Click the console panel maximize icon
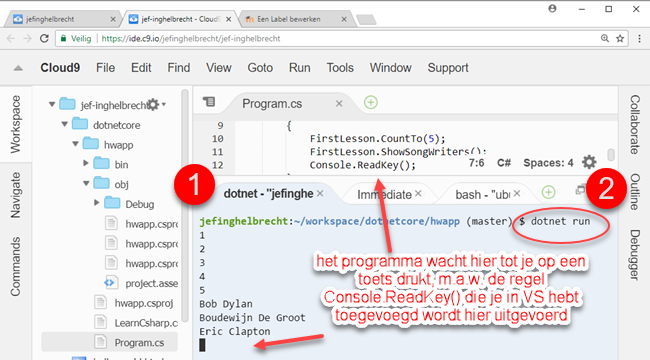650x360 pixels. click(580, 190)
